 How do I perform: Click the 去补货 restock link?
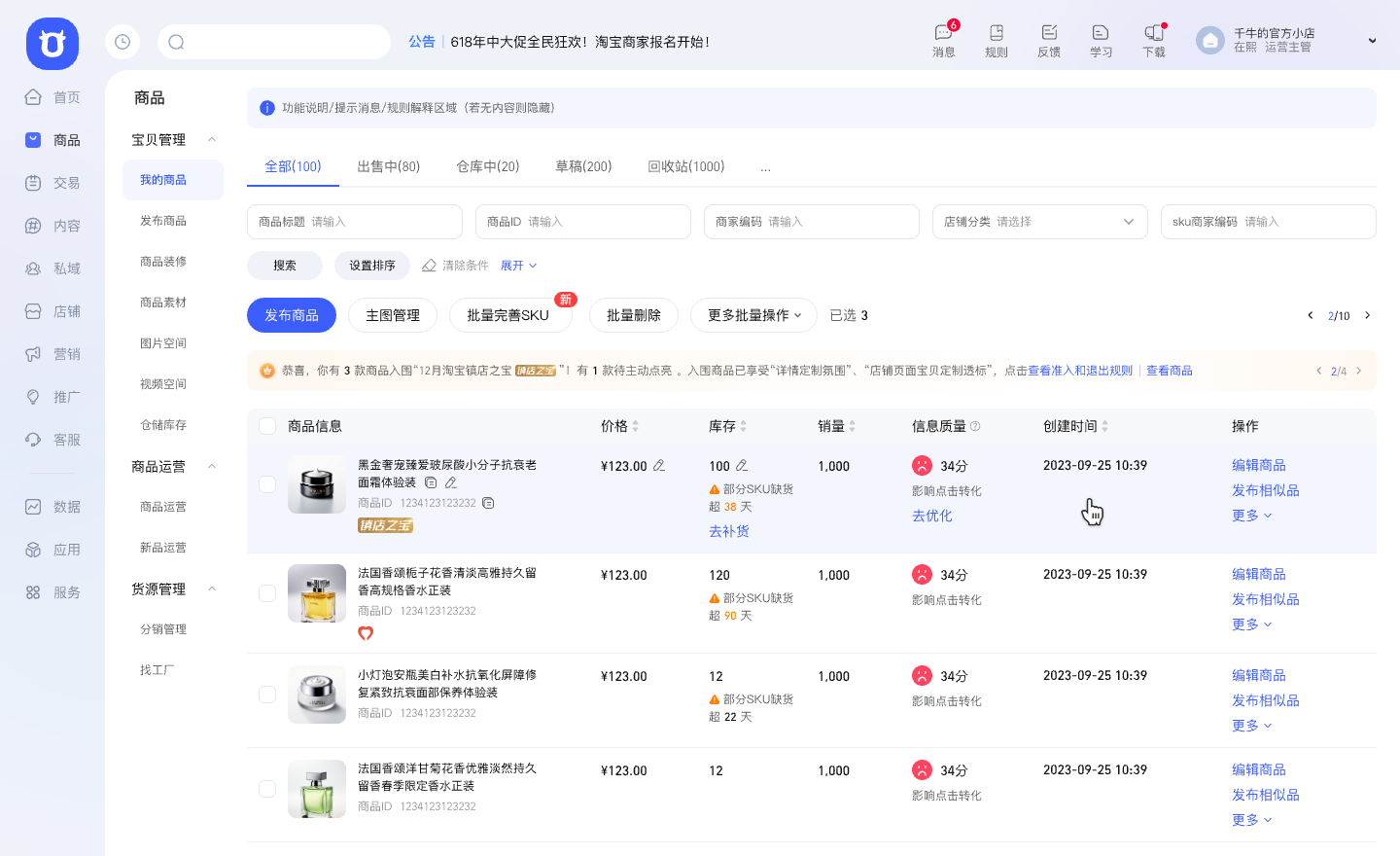click(729, 531)
